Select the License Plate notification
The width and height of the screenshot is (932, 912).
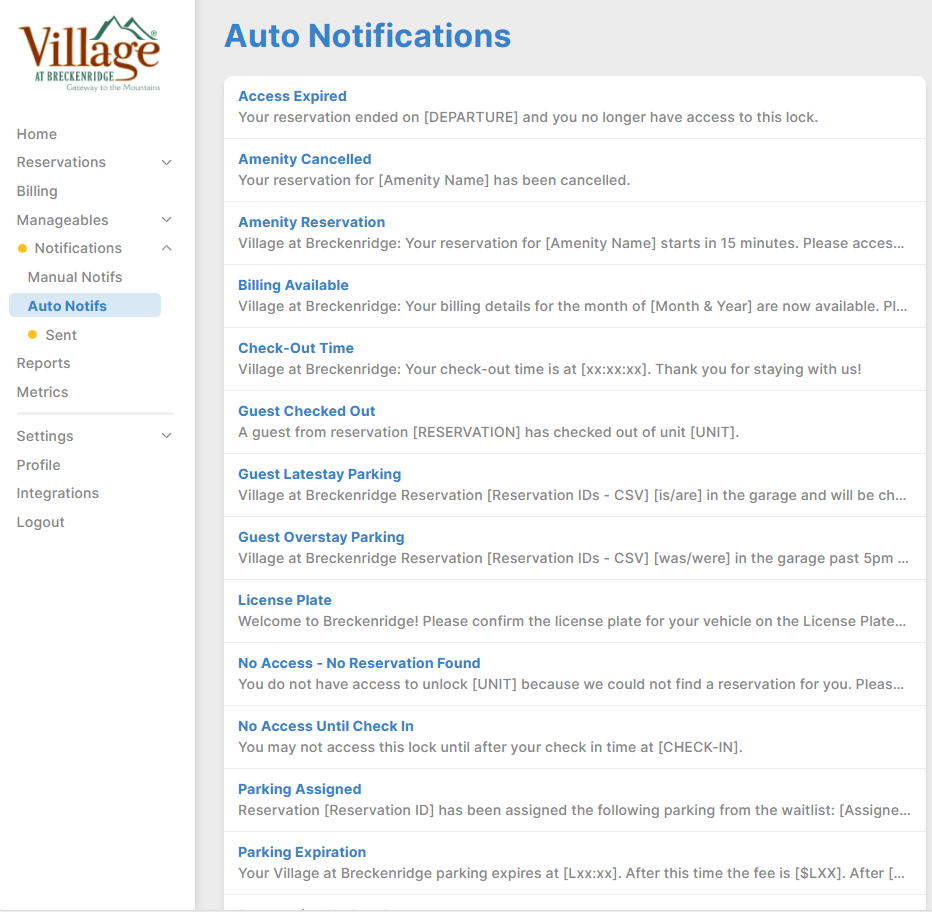point(285,600)
